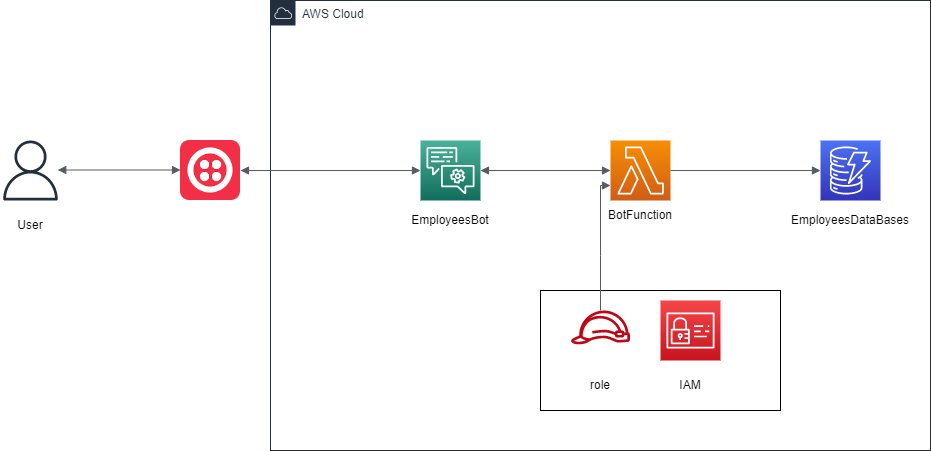
Task: Click the red IAM service icon
Action: [690, 330]
